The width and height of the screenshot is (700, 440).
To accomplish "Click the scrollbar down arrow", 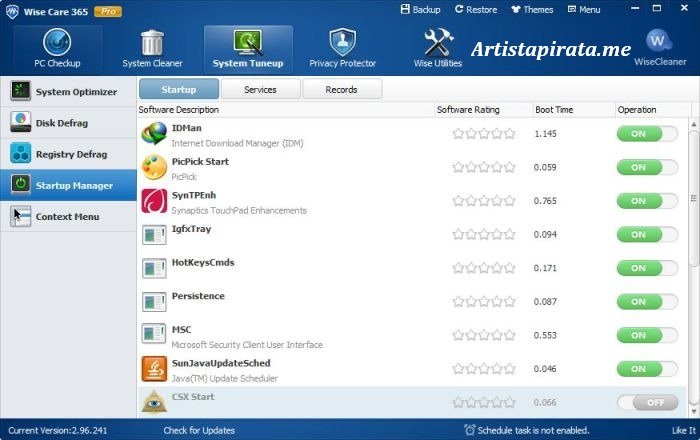I will [x=693, y=411].
